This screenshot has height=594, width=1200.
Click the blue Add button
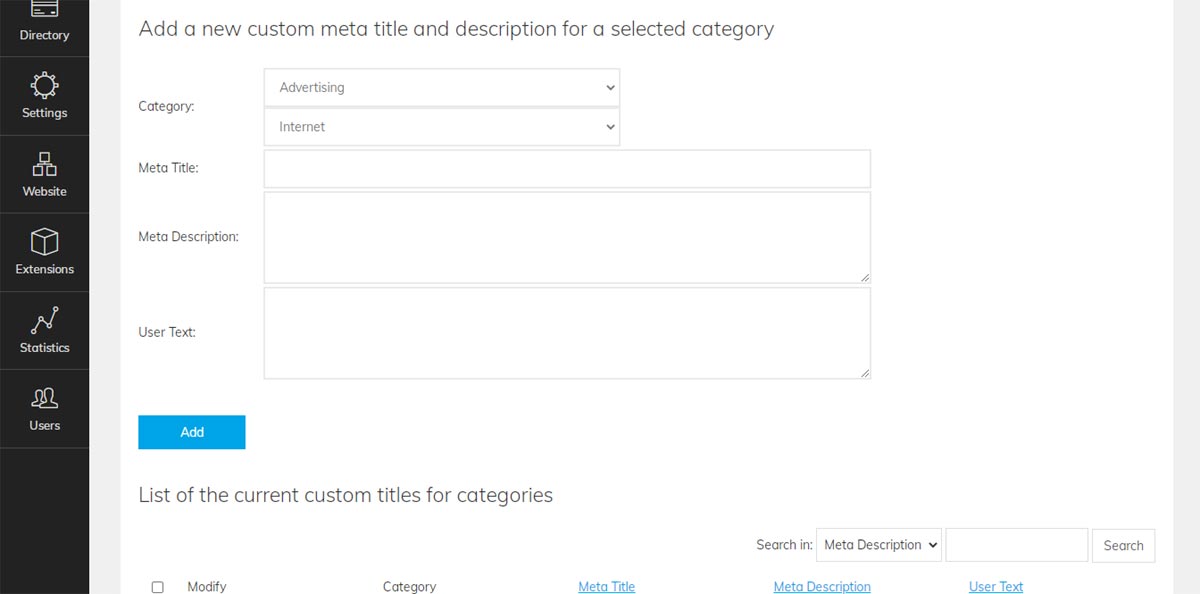click(x=192, y=432)
